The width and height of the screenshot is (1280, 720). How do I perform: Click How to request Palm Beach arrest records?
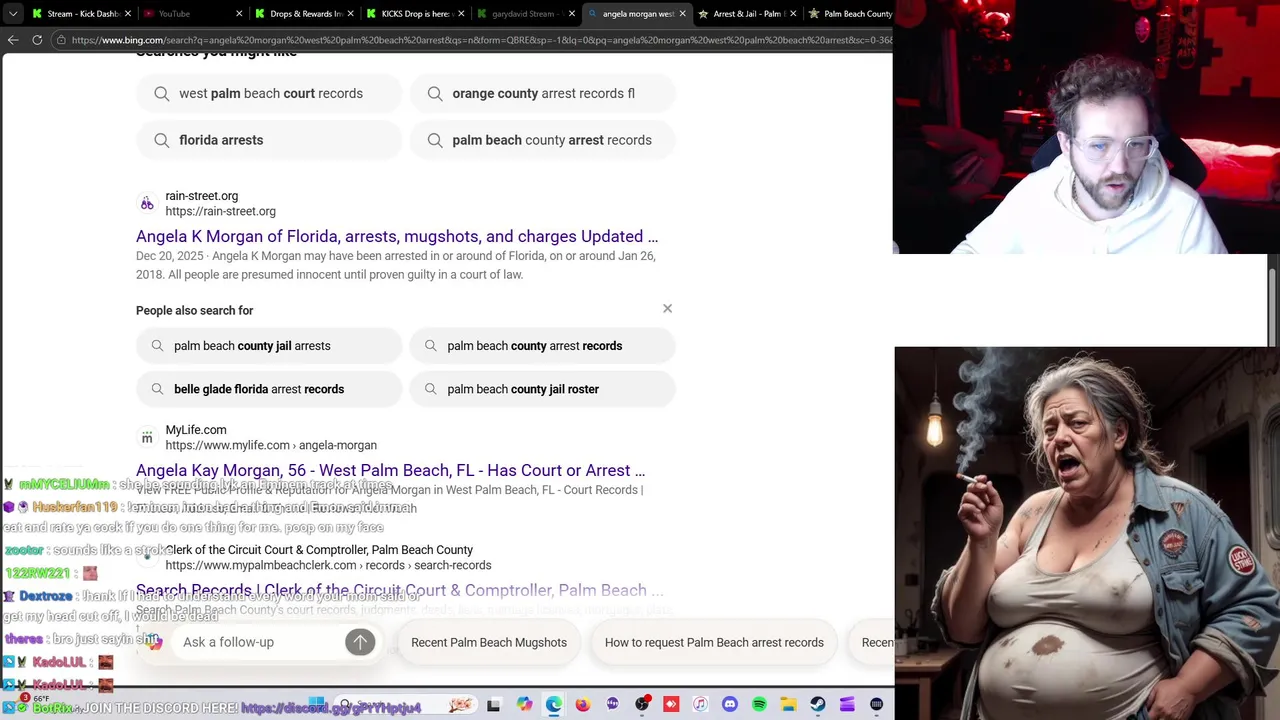pyautogui.click(x=714, y=642)
